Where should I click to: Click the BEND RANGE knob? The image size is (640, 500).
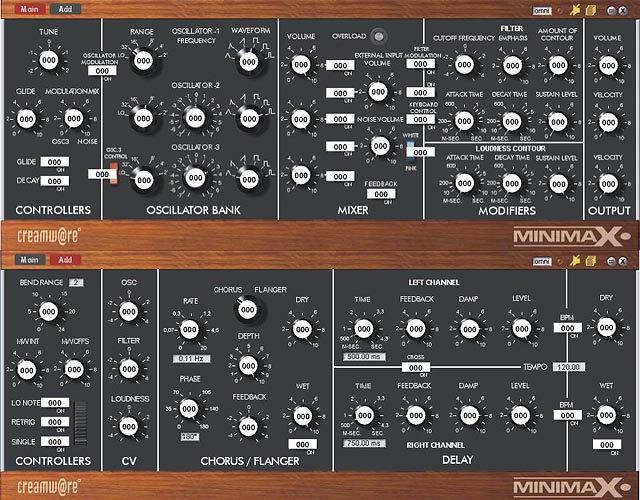click(48, 312)
